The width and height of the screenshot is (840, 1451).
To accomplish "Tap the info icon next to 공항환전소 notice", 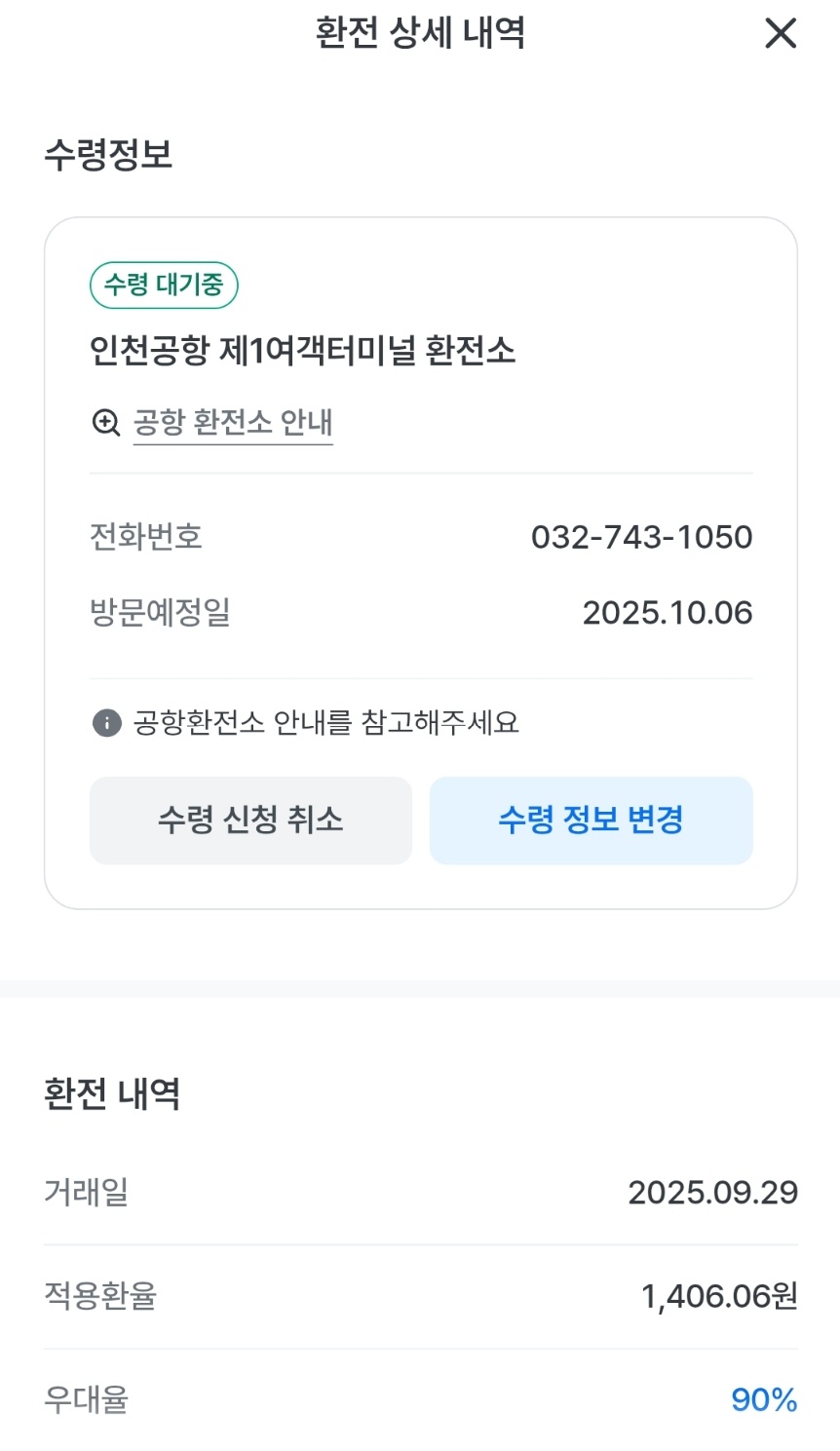I will pos(106,723).
